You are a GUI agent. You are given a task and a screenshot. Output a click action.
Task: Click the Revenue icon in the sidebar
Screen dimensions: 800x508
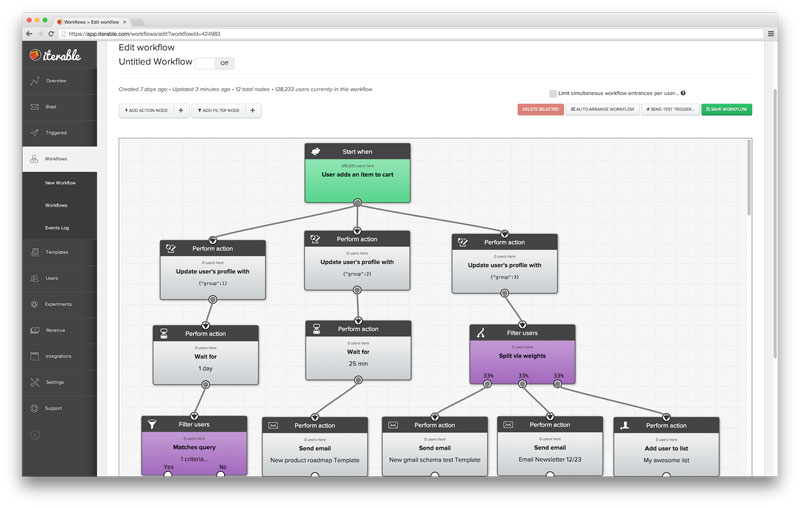point(35,330)
